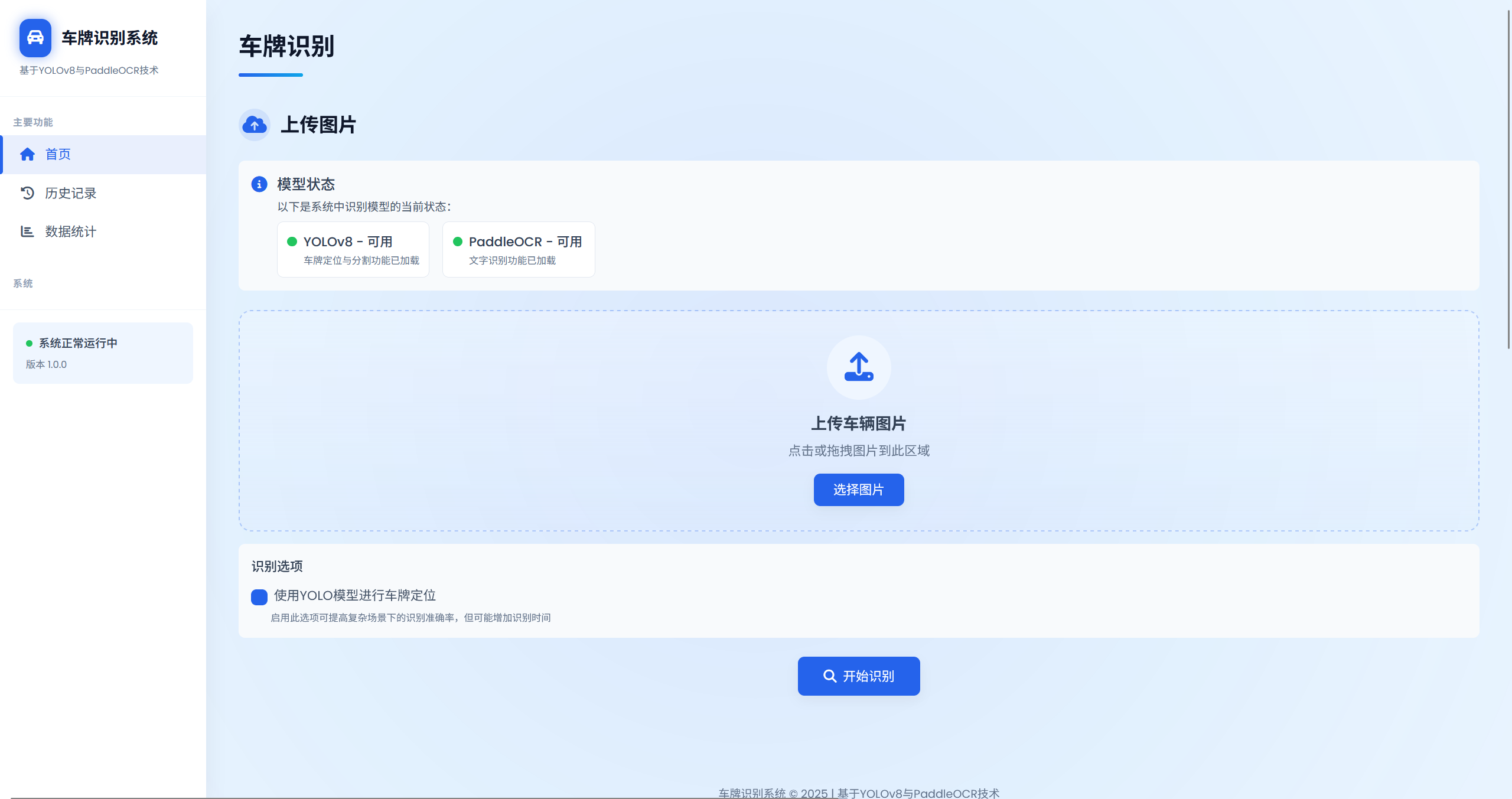Toggle the YOLO model plate-location checkbox
Viewport: 1512px width, 799px height.
pyautogui.click(x=259, y=597)
